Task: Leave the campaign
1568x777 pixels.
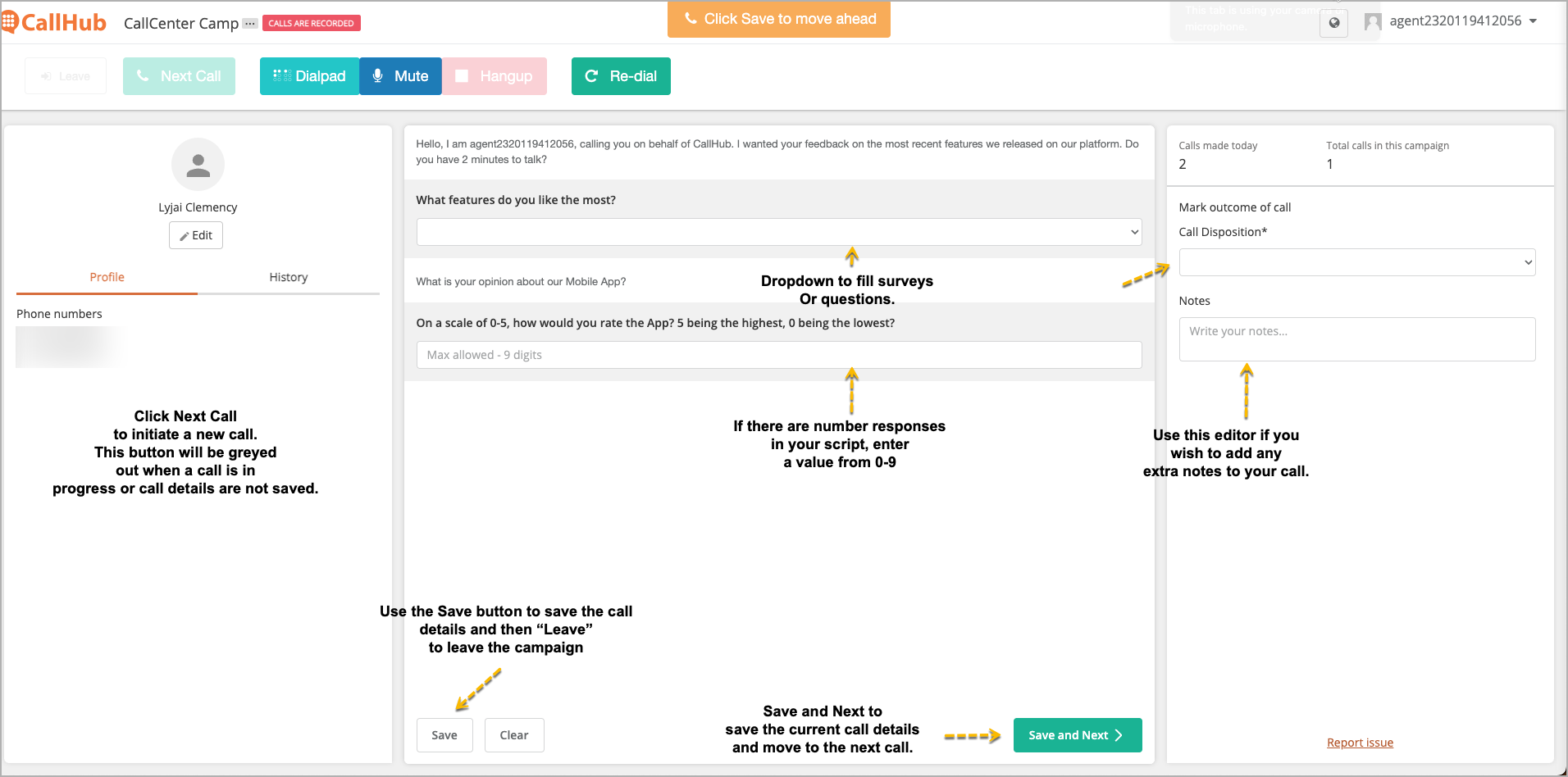Action: coord(66,76)
